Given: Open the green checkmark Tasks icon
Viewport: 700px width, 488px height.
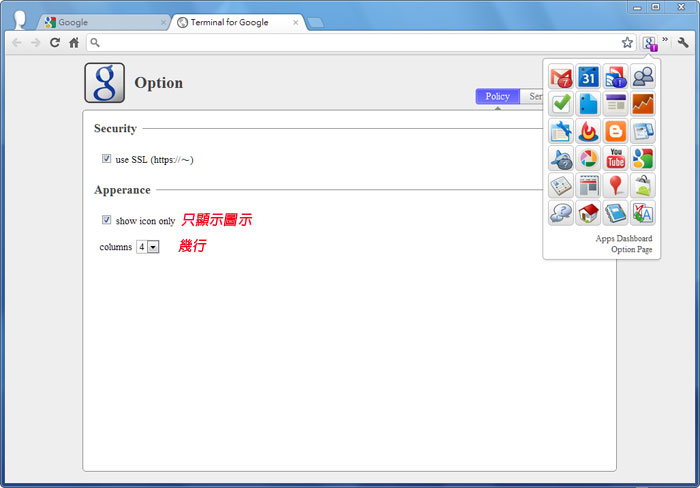Looking at the screenshot, I should click(561, 104).
